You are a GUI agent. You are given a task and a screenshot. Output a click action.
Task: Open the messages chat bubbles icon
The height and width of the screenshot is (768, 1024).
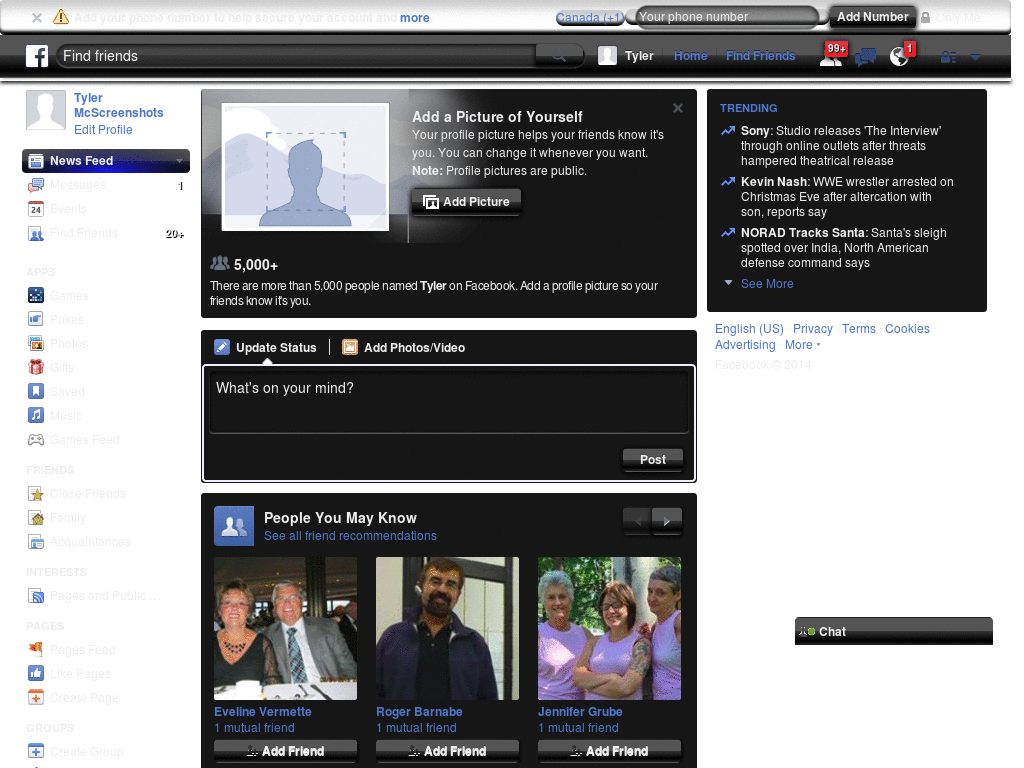(x=865, y=57)
